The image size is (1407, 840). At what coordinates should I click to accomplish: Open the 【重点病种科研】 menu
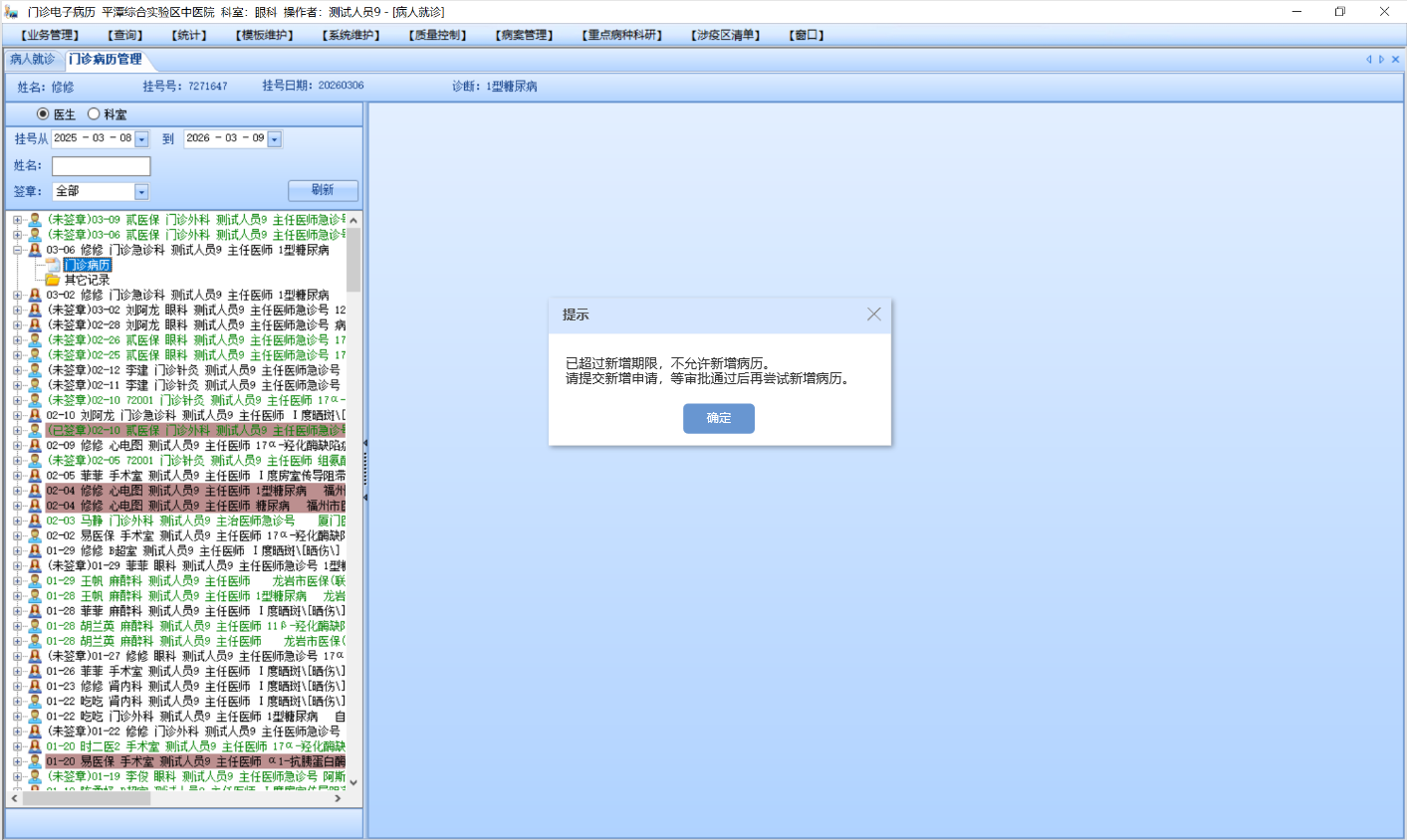coord(623,35)
